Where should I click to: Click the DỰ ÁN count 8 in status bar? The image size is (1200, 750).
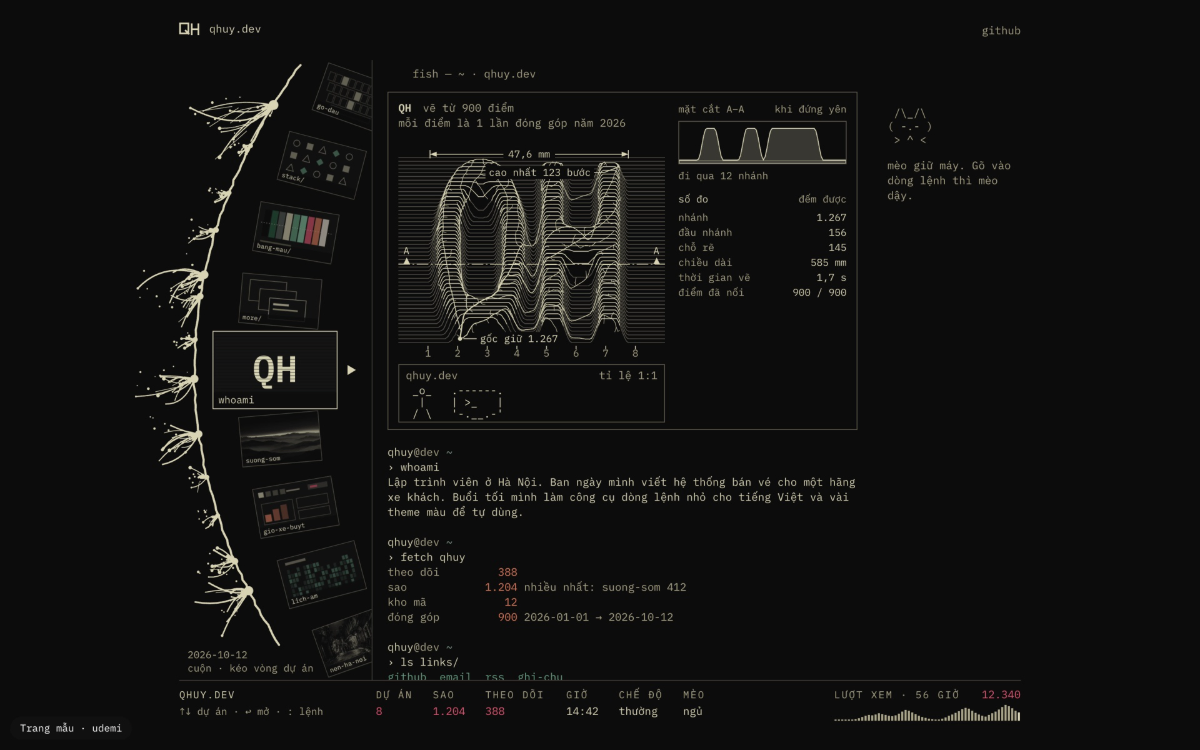tap(379, 711)
